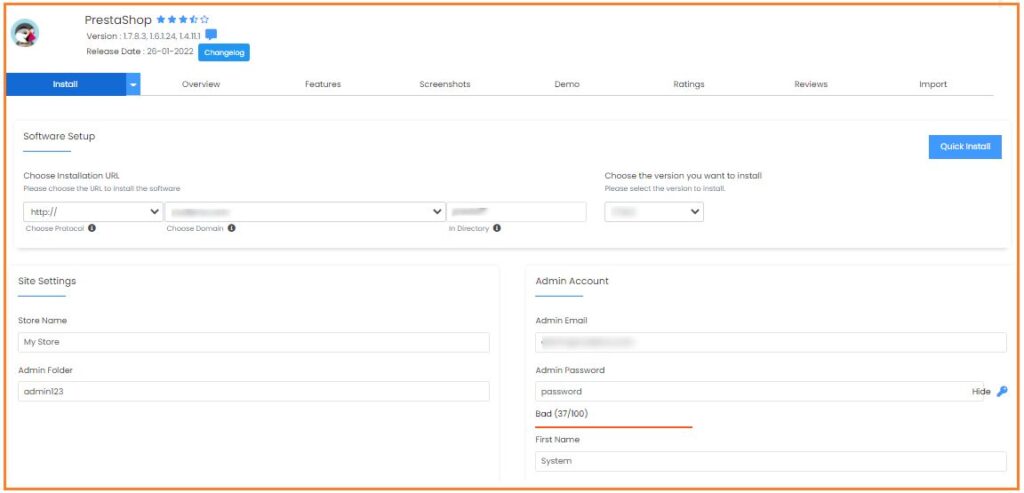Switch to the Overview tab
The width and height of the screenshot is (1024, 493).
(x=201, y=84)
